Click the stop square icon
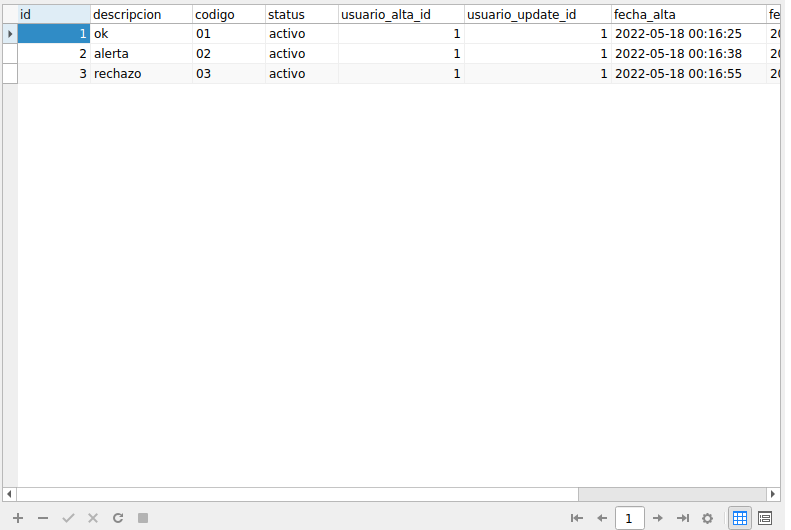This screenshot has height=530, width=791. (x=143, y=518)
